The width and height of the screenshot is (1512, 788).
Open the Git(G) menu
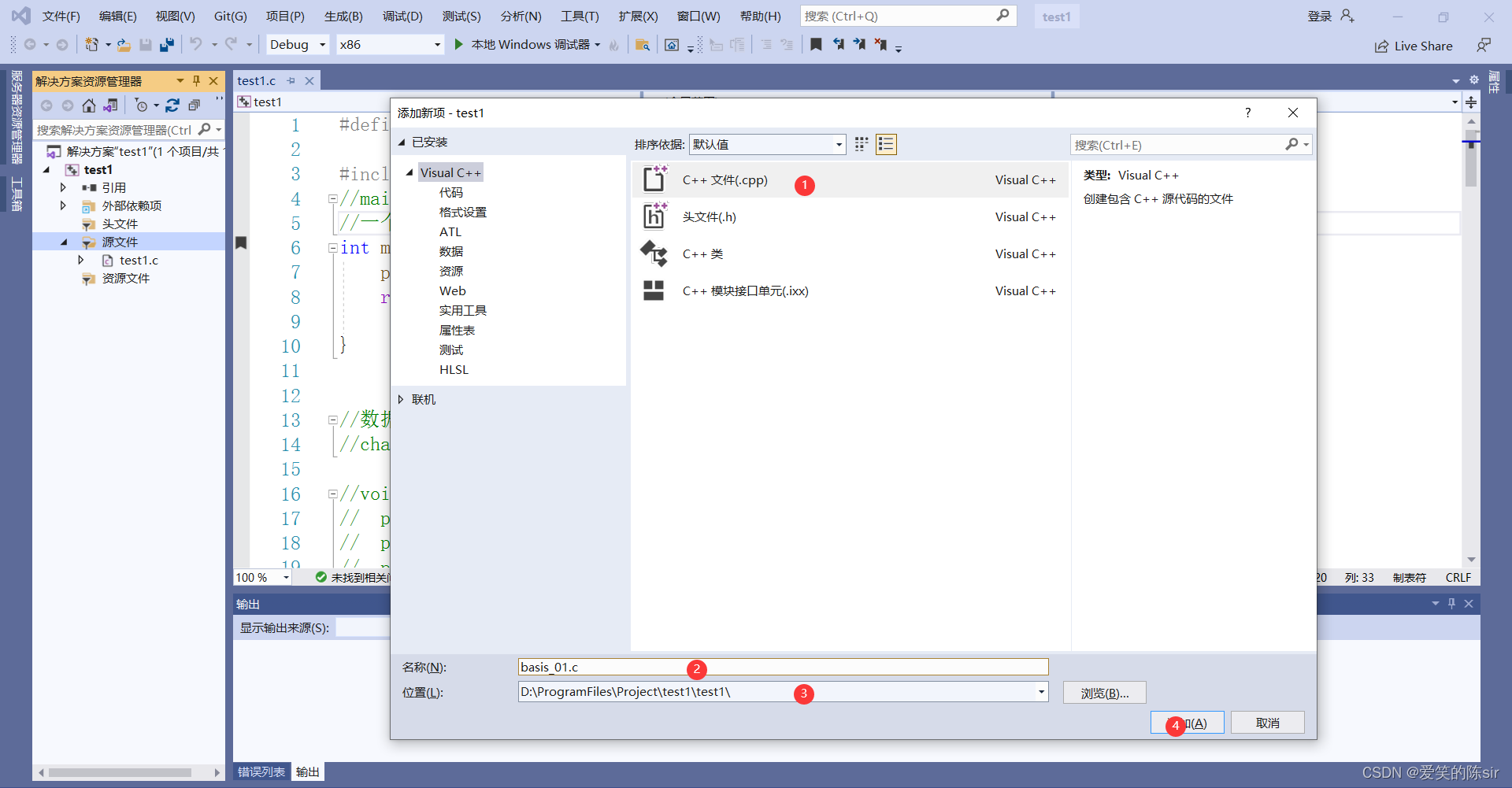(230, 16)
